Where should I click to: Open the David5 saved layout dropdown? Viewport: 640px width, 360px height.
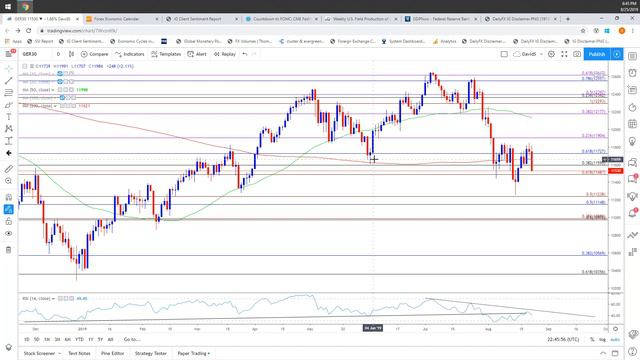(x=528, y=54)
